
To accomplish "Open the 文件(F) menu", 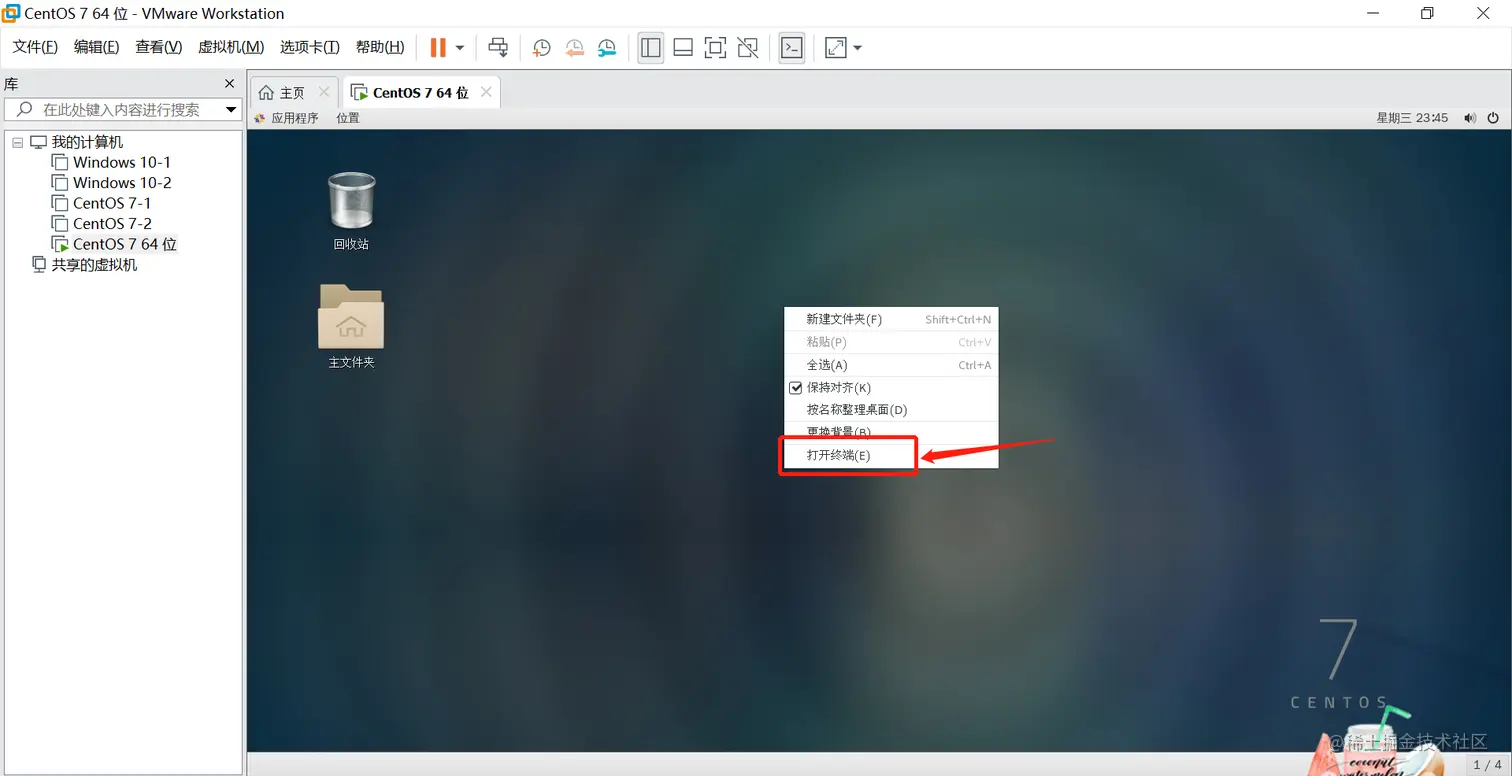I will pyautogui.click(x=35, y=47).
